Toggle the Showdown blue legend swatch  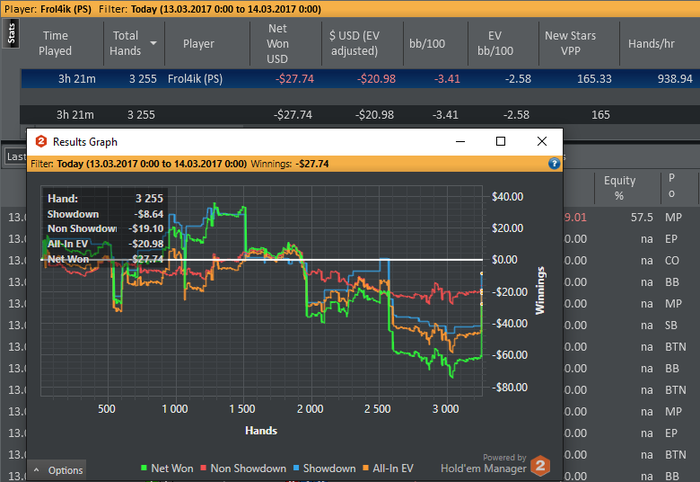point(296,468)
